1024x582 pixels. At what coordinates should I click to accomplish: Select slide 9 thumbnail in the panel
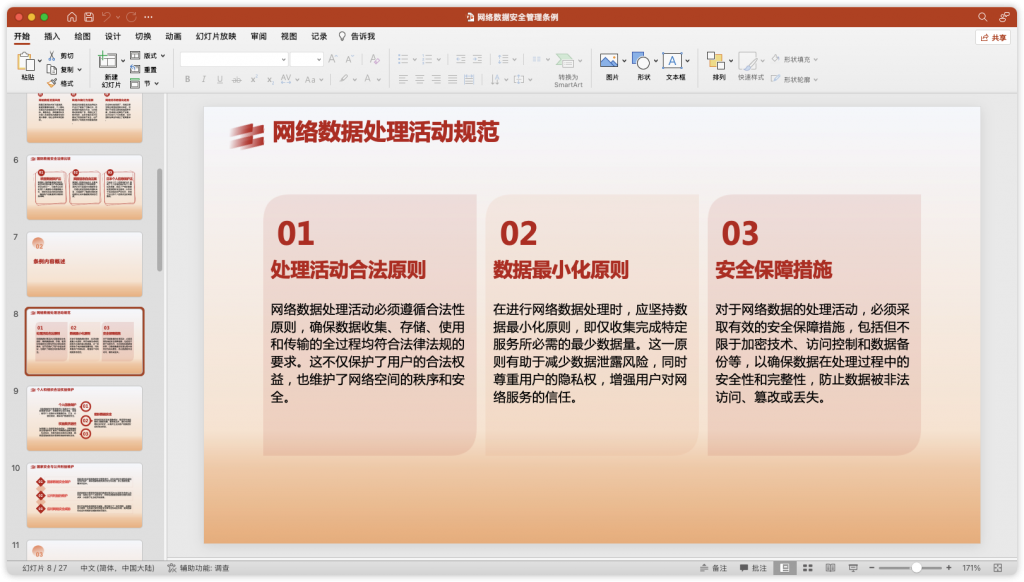[x=85, y=418]
